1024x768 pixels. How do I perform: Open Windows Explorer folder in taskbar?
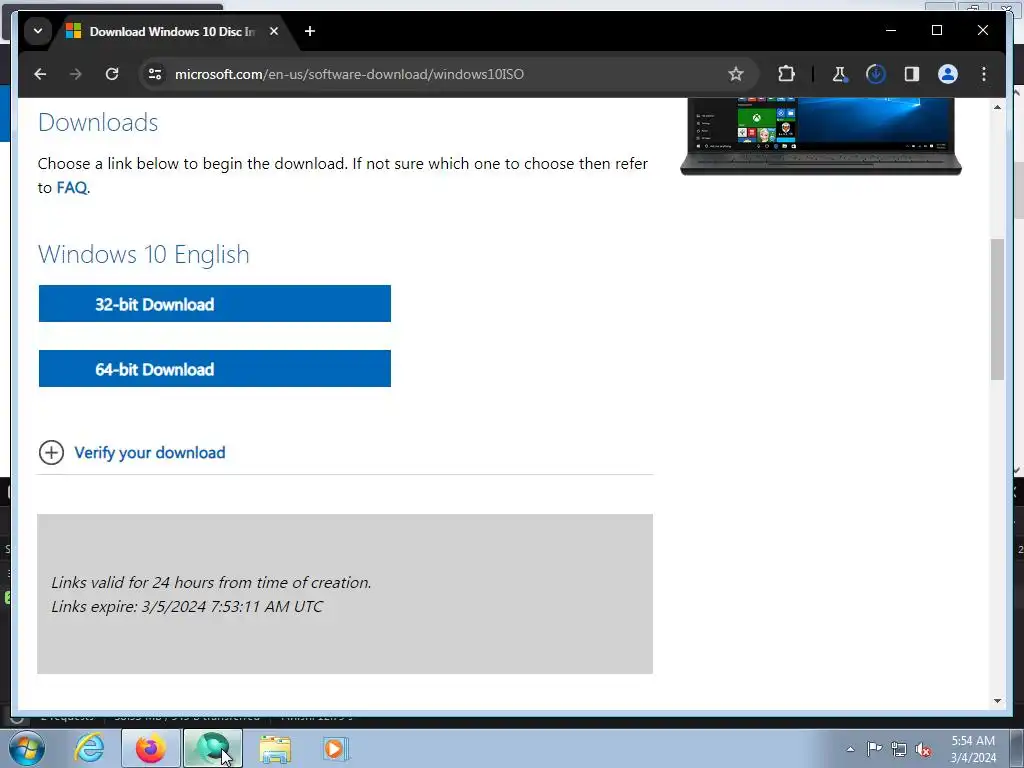click(x=275, y=748)
